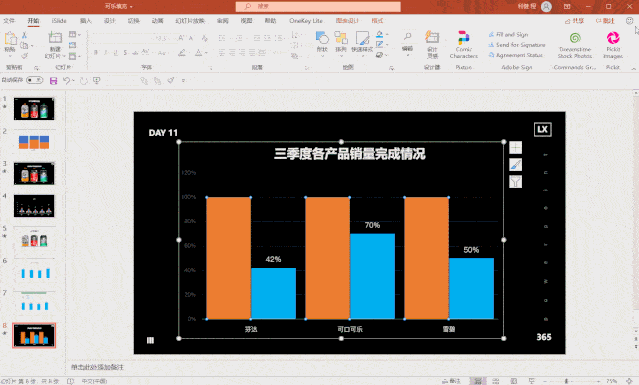Open the Font Color dropdown arrow
The width and height of the screenshot is (639, 385).
206,53
